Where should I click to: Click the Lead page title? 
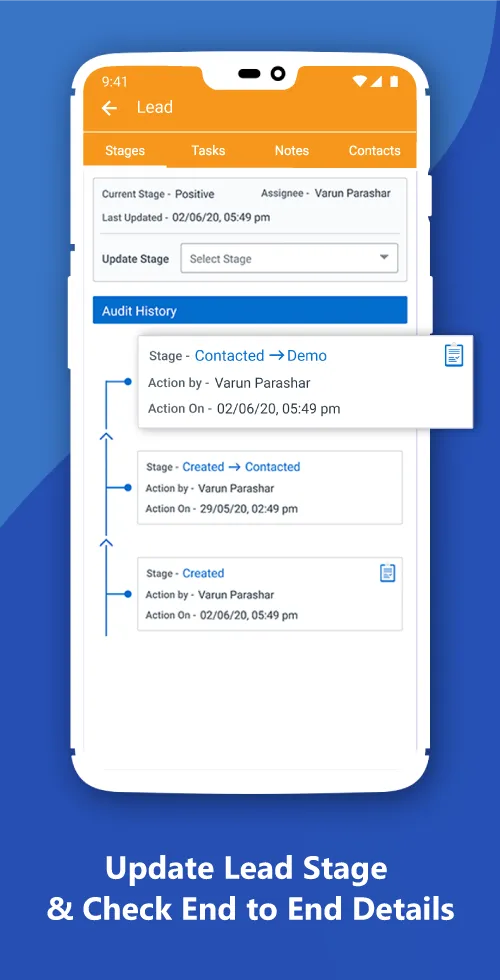tap(154, 108)
